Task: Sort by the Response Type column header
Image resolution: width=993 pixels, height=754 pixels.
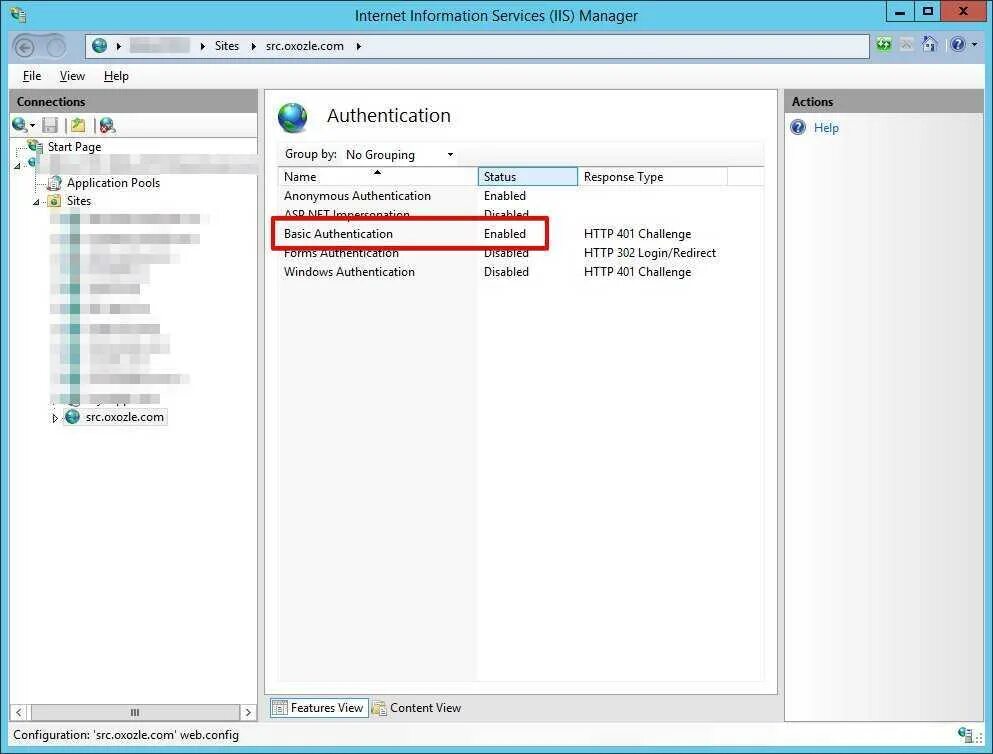Action: [652, 177]
